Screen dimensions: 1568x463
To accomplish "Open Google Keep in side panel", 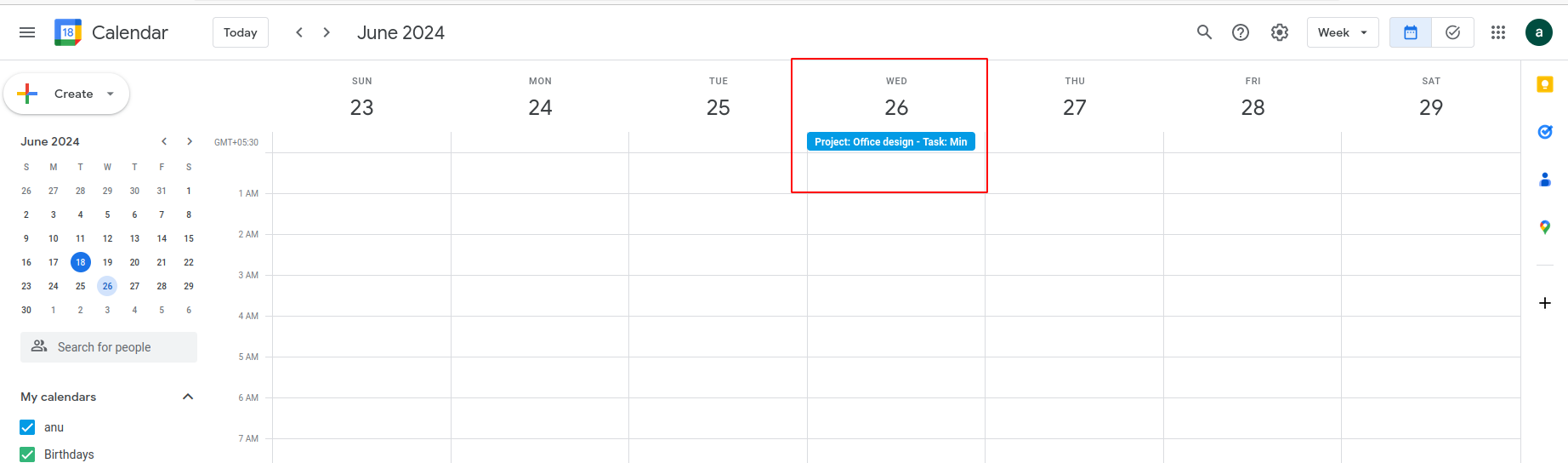I will tap(1545, 84).
